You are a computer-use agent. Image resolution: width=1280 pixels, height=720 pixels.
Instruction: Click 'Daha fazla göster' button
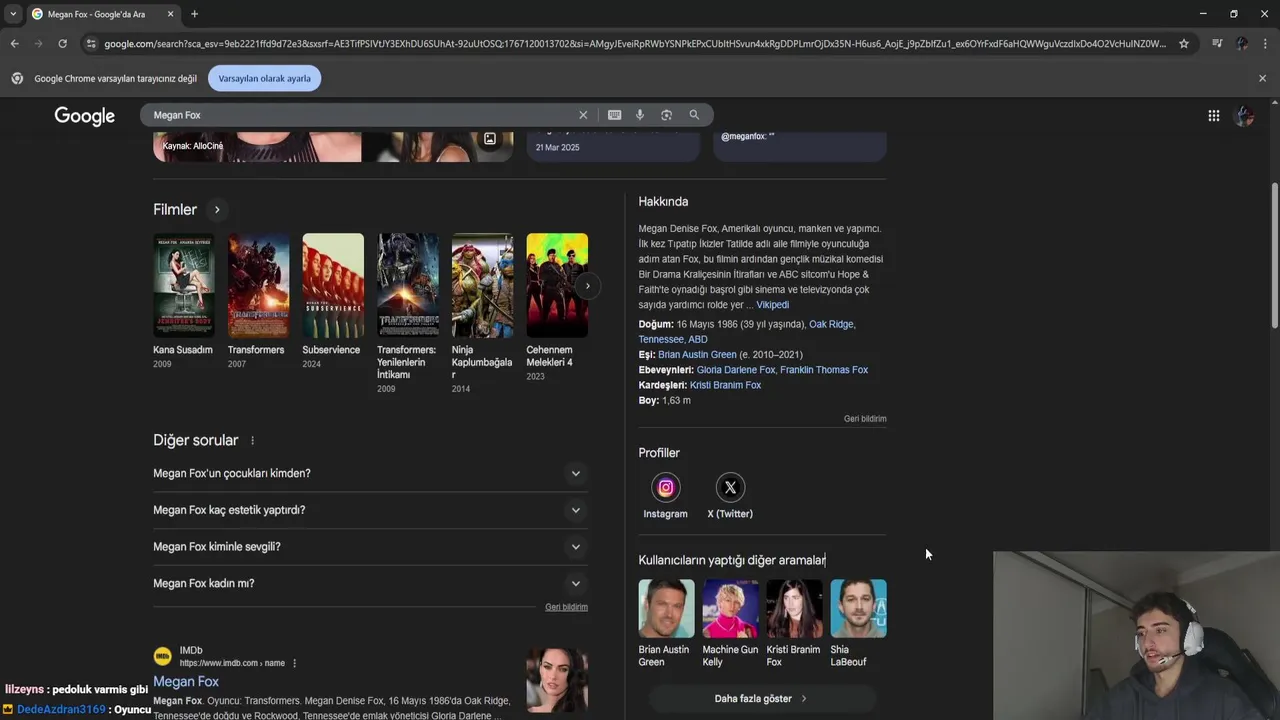[x=762, y=699]
